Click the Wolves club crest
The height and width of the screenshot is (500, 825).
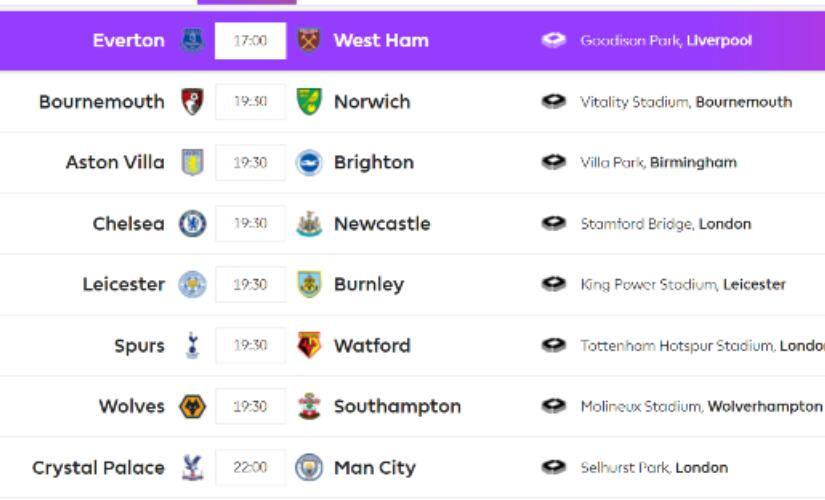click(x=192, y=407)
